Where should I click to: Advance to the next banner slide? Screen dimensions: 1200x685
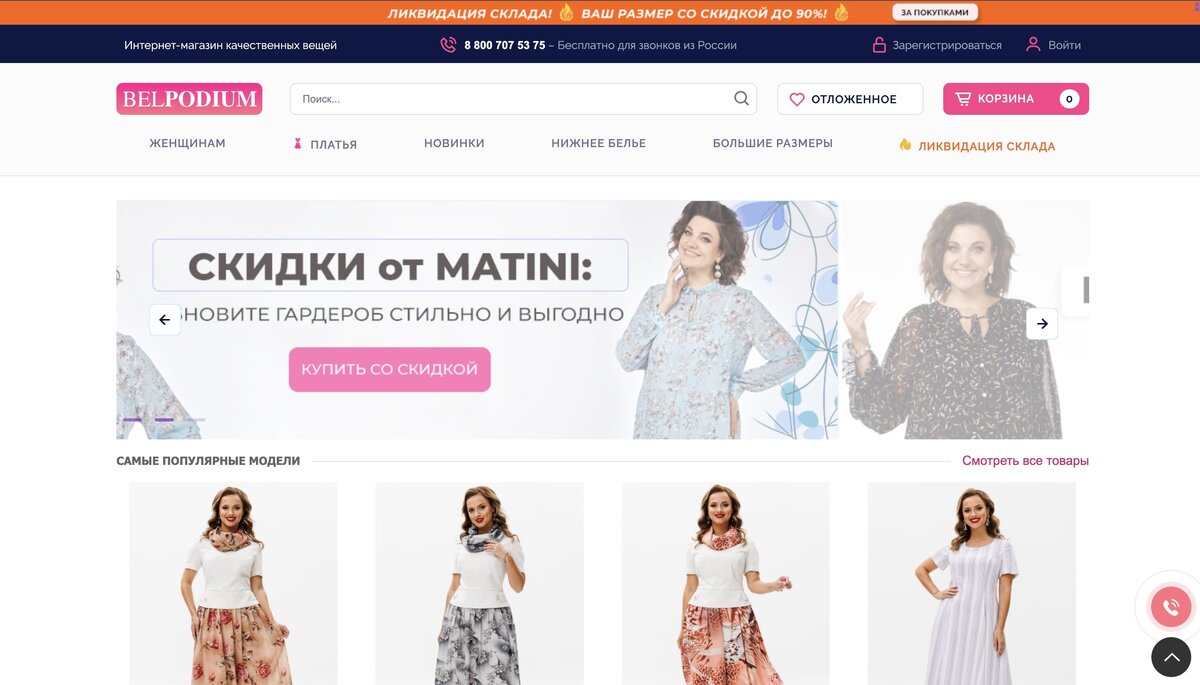(x=1042, y=323)
